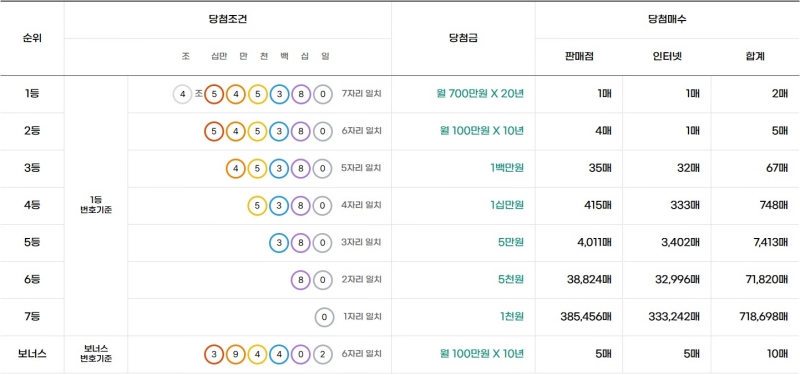Screen dimensions: 800x375
Task: Click the 5자리 일치 label
Action: tap(362, 168)
